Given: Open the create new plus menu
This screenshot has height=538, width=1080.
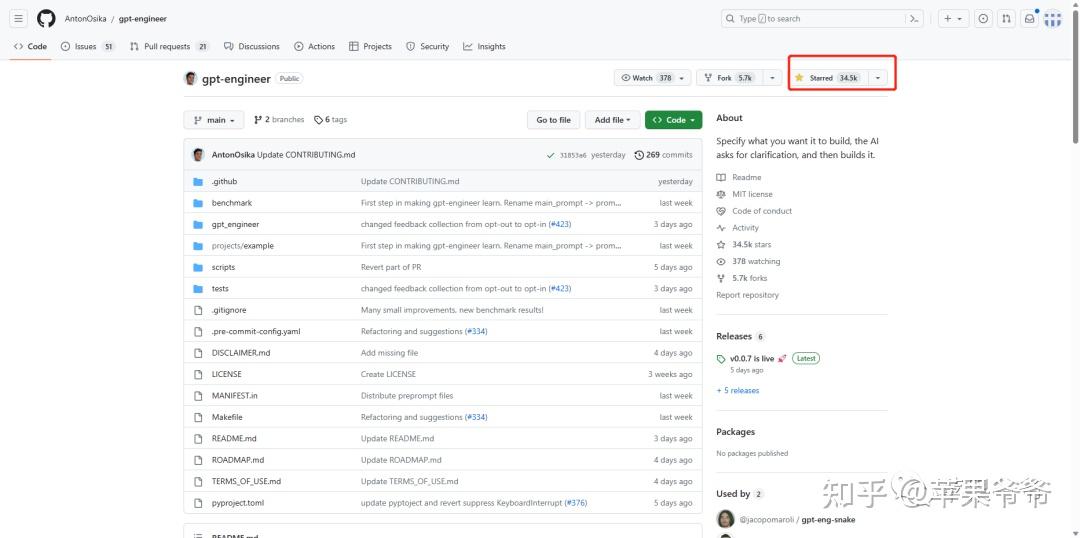Looking at the screenshot, I should (x=954, y=19).
